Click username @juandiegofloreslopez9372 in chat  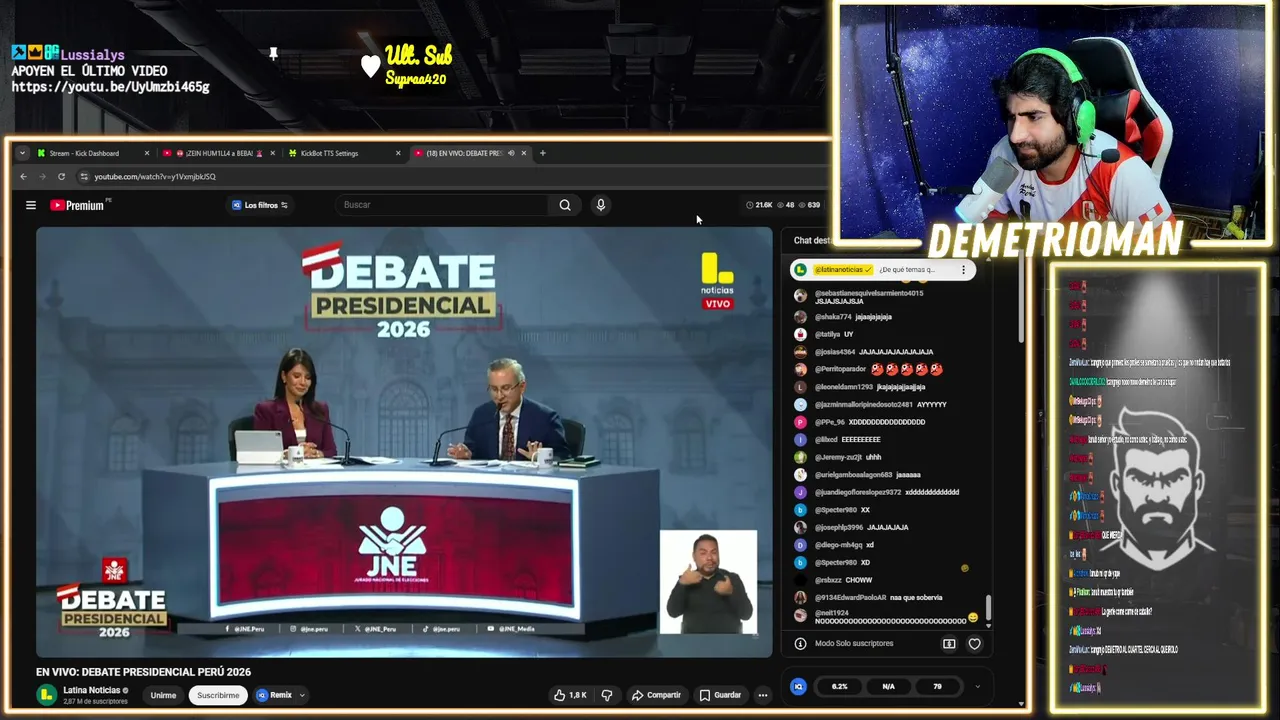click(858, 492)
